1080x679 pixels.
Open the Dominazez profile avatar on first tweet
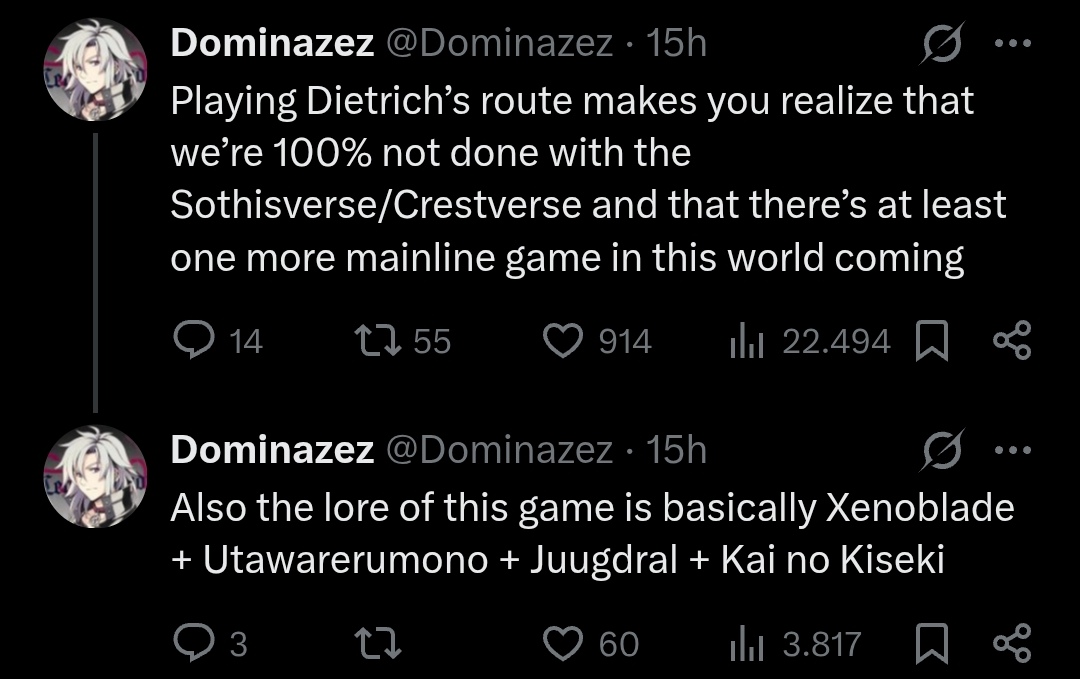[96, 70]
